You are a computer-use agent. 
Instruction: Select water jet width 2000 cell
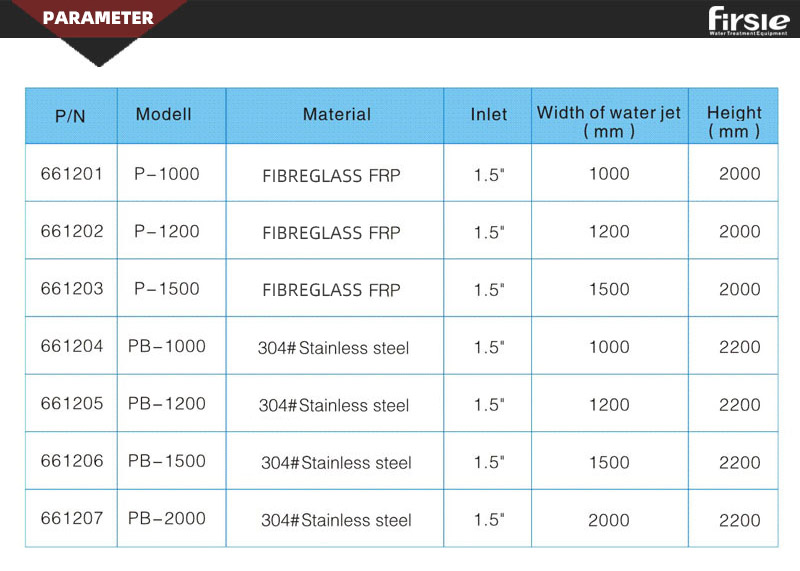point(609,520)
